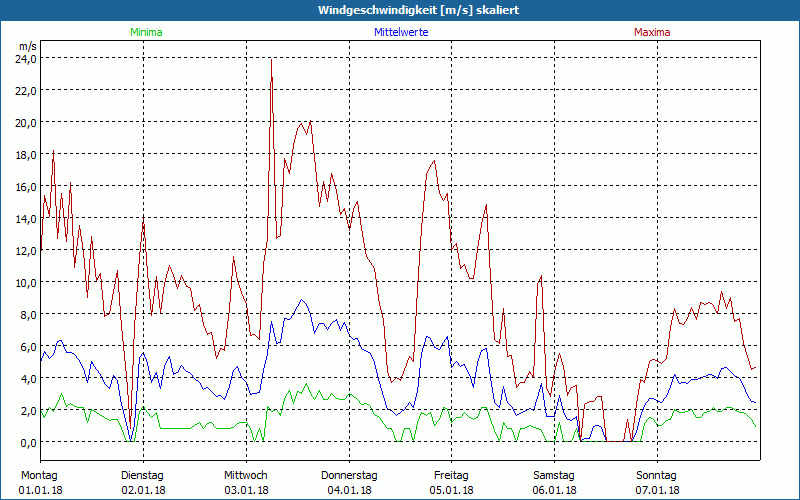Click the 20,0 y-axis value
The width and height of the screenshot is (800, 500).
coord(27,123)
